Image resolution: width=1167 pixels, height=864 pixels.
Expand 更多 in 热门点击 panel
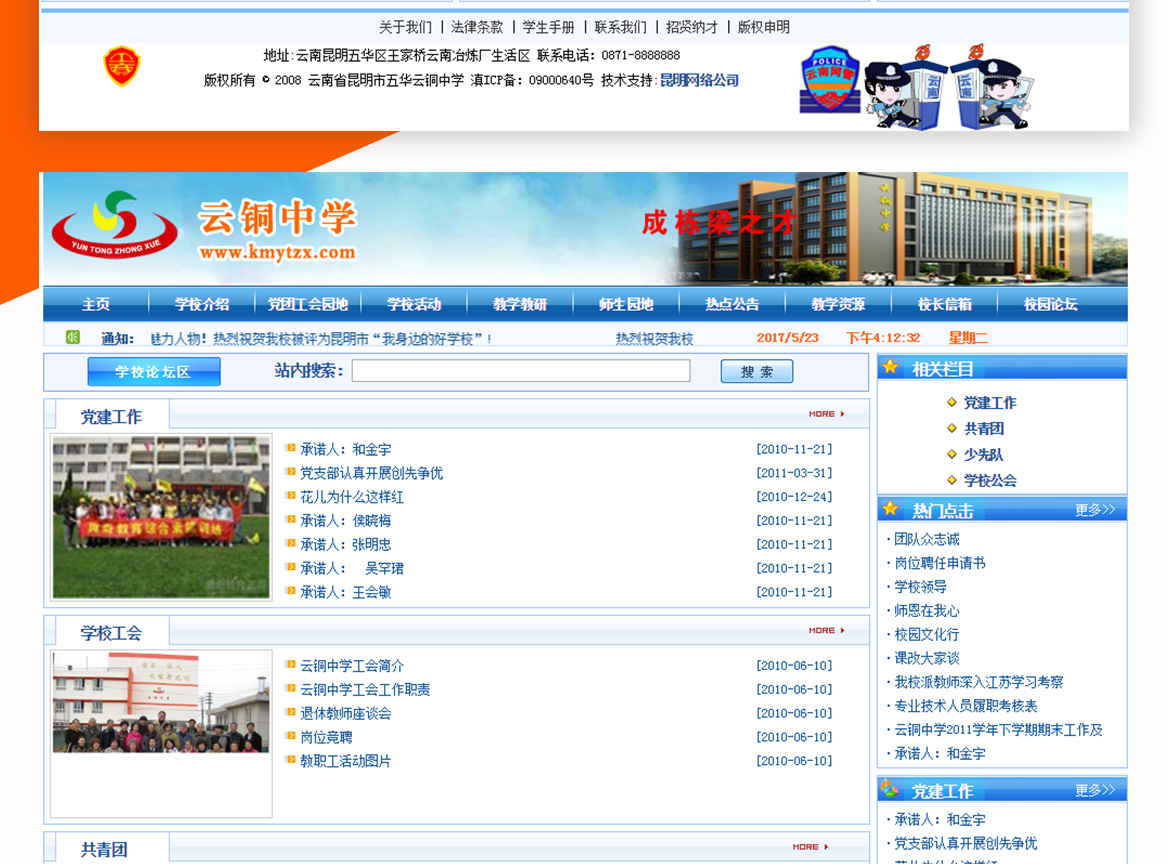(x=1094, y=510)
